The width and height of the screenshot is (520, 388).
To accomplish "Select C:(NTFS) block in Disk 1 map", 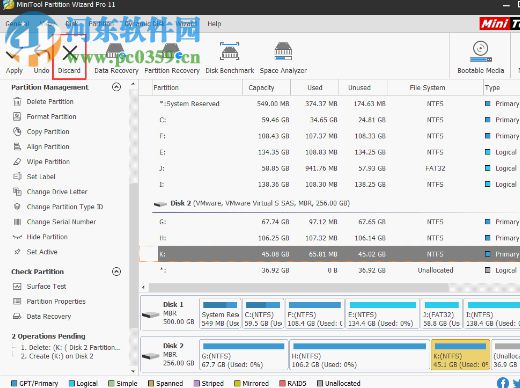I will point(263,314).
